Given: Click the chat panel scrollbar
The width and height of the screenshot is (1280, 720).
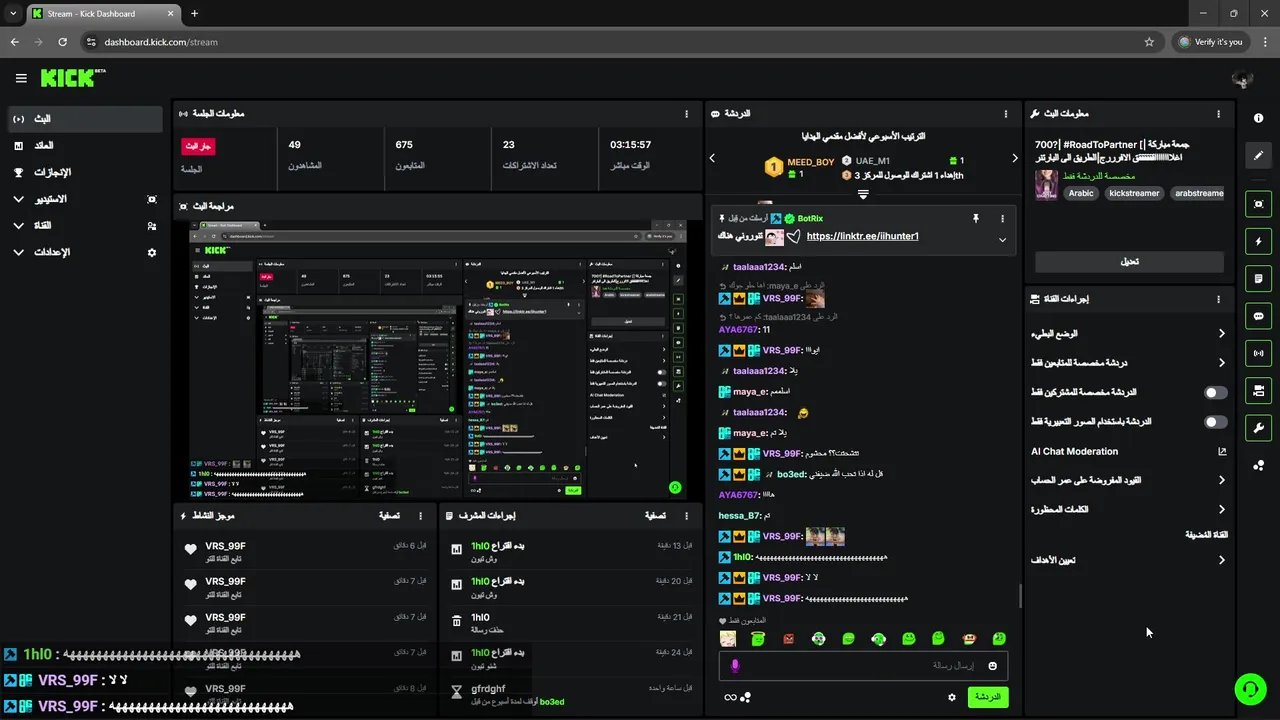Looking at the screenshot, I should click(1020, 596).
